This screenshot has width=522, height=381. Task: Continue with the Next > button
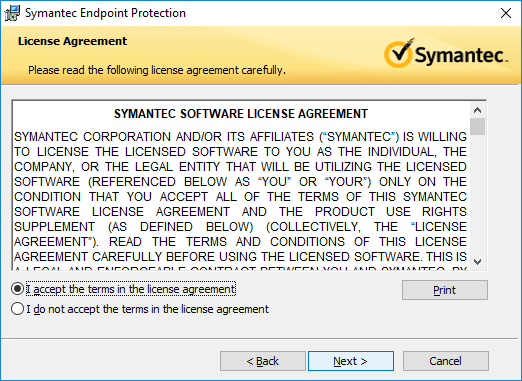(x=351, y=361)
